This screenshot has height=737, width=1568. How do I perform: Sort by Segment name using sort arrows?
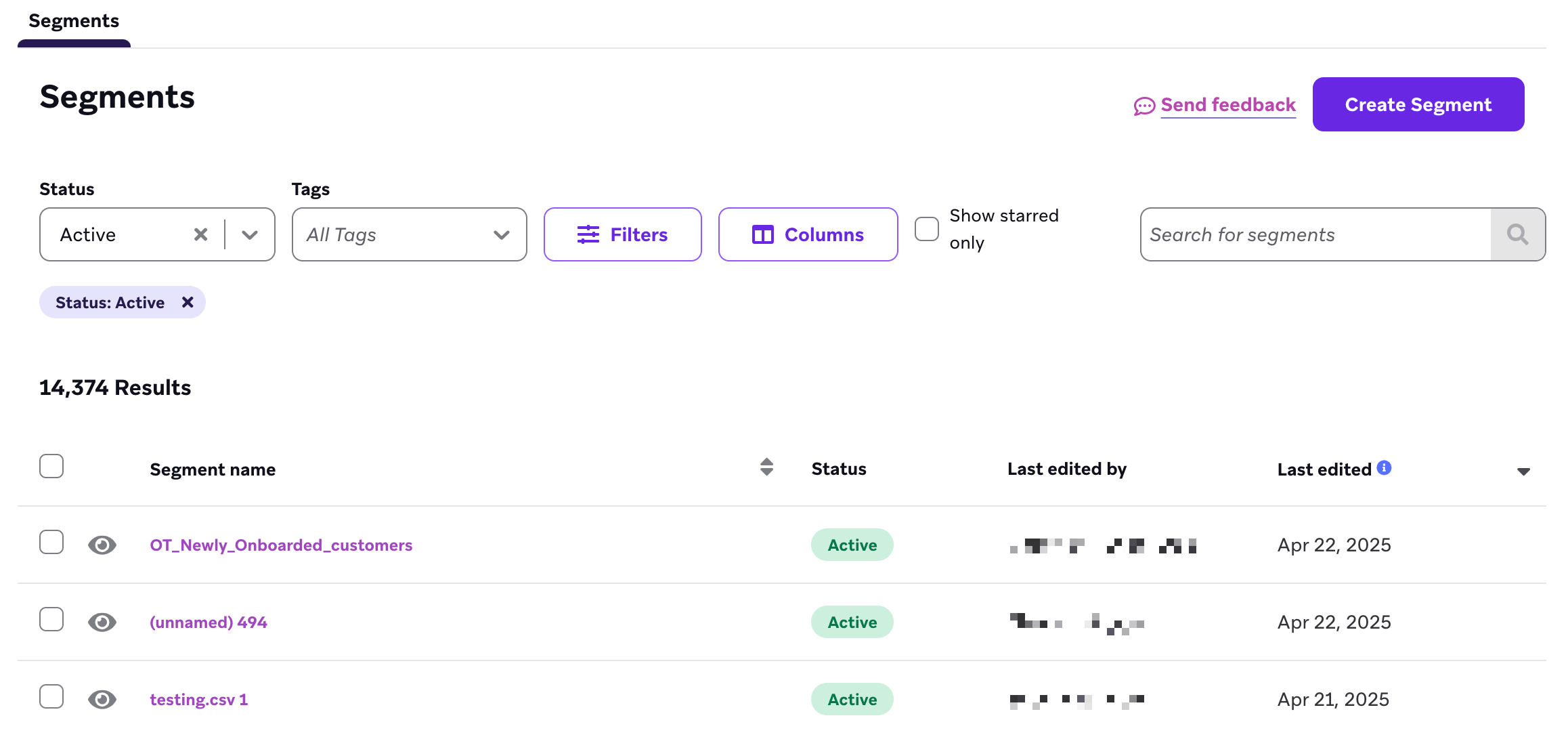tap(766, 467)
